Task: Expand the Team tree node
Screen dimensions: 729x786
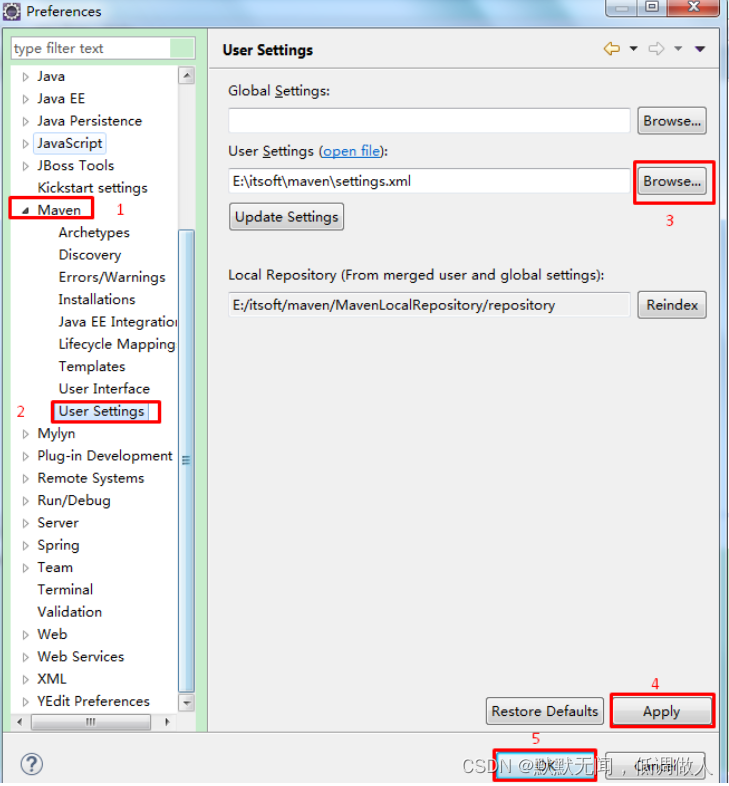Action: coord(26,568)
